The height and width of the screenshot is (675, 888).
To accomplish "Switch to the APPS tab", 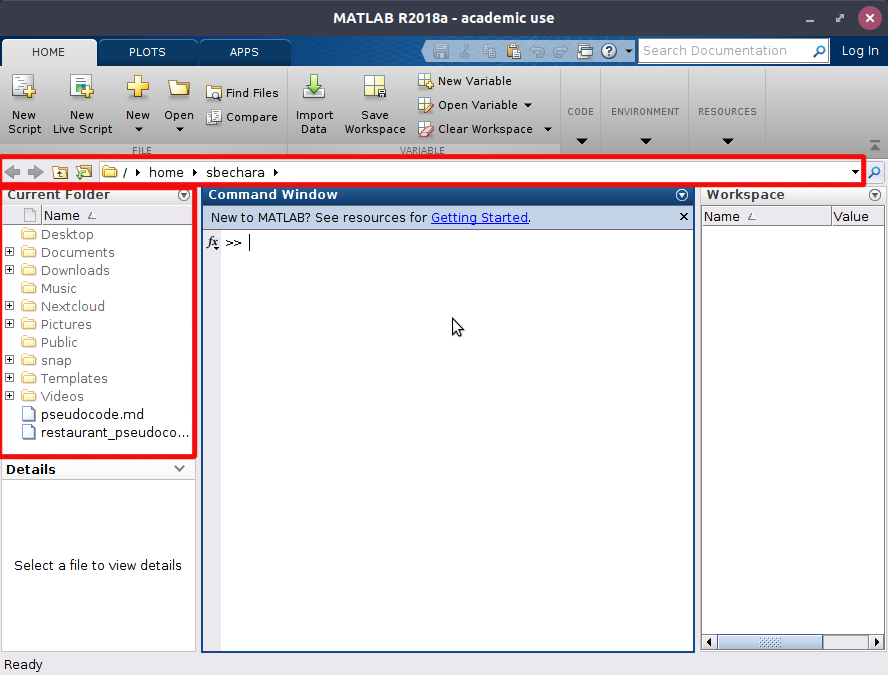I will click(244, 52).
